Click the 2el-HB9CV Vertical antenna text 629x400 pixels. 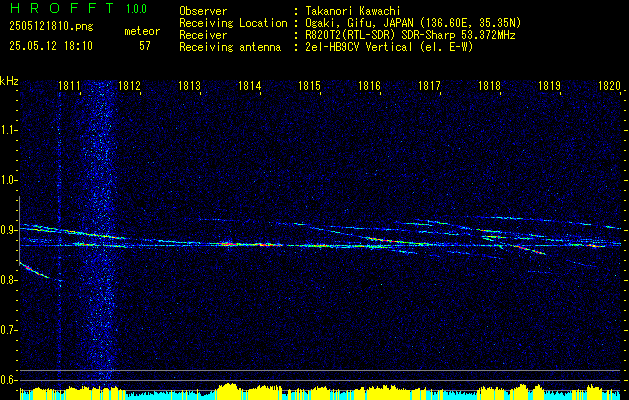[389, 47]
